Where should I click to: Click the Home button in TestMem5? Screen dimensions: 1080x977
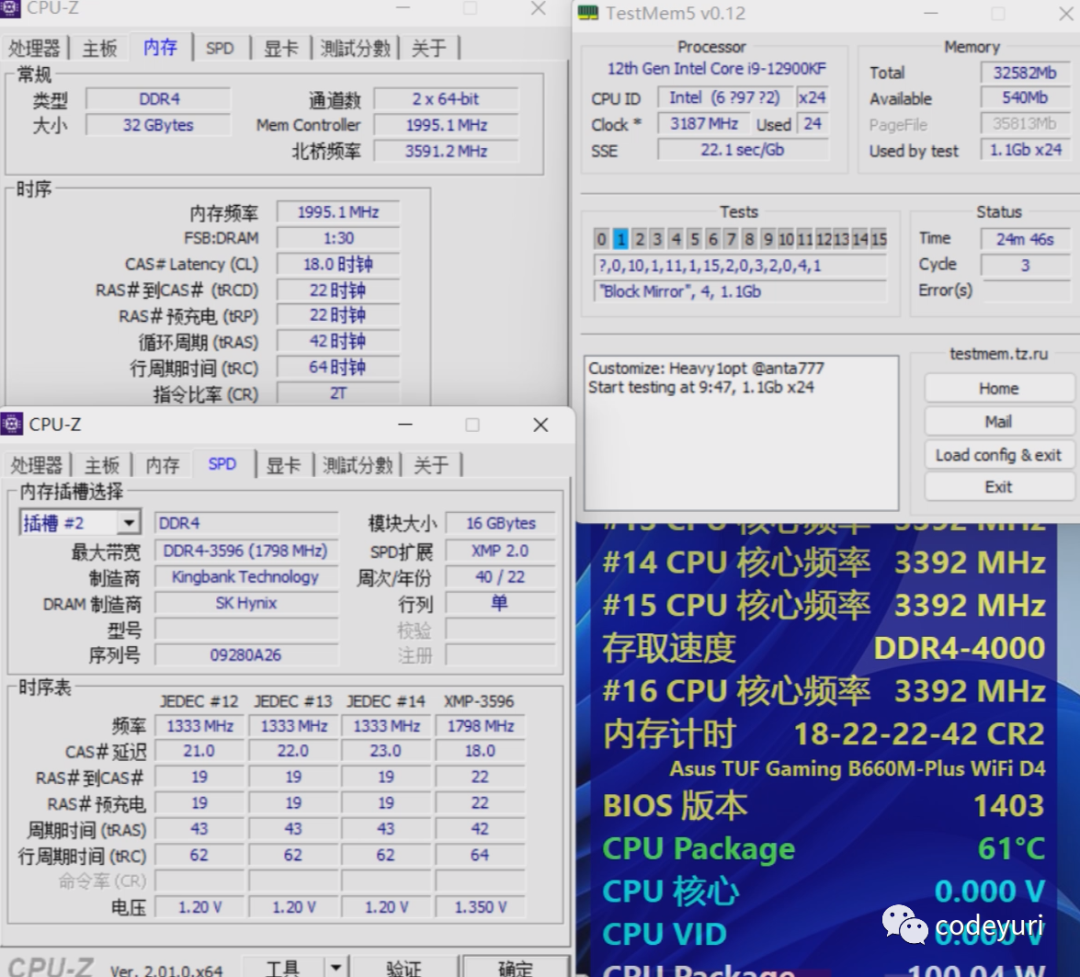tap(999, 389)
